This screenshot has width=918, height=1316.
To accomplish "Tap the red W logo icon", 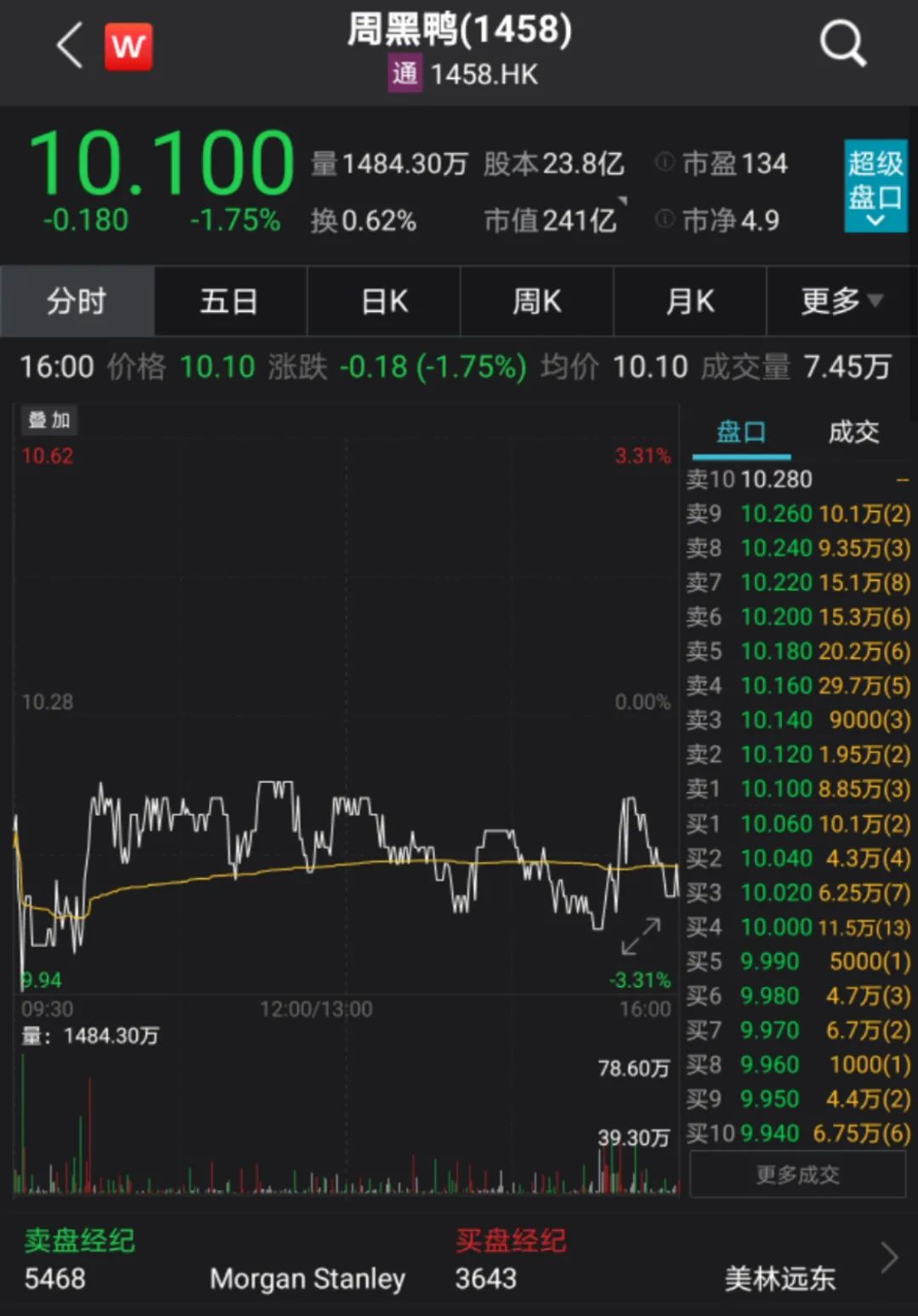I will pyautogui.click(x=128, y=46).
